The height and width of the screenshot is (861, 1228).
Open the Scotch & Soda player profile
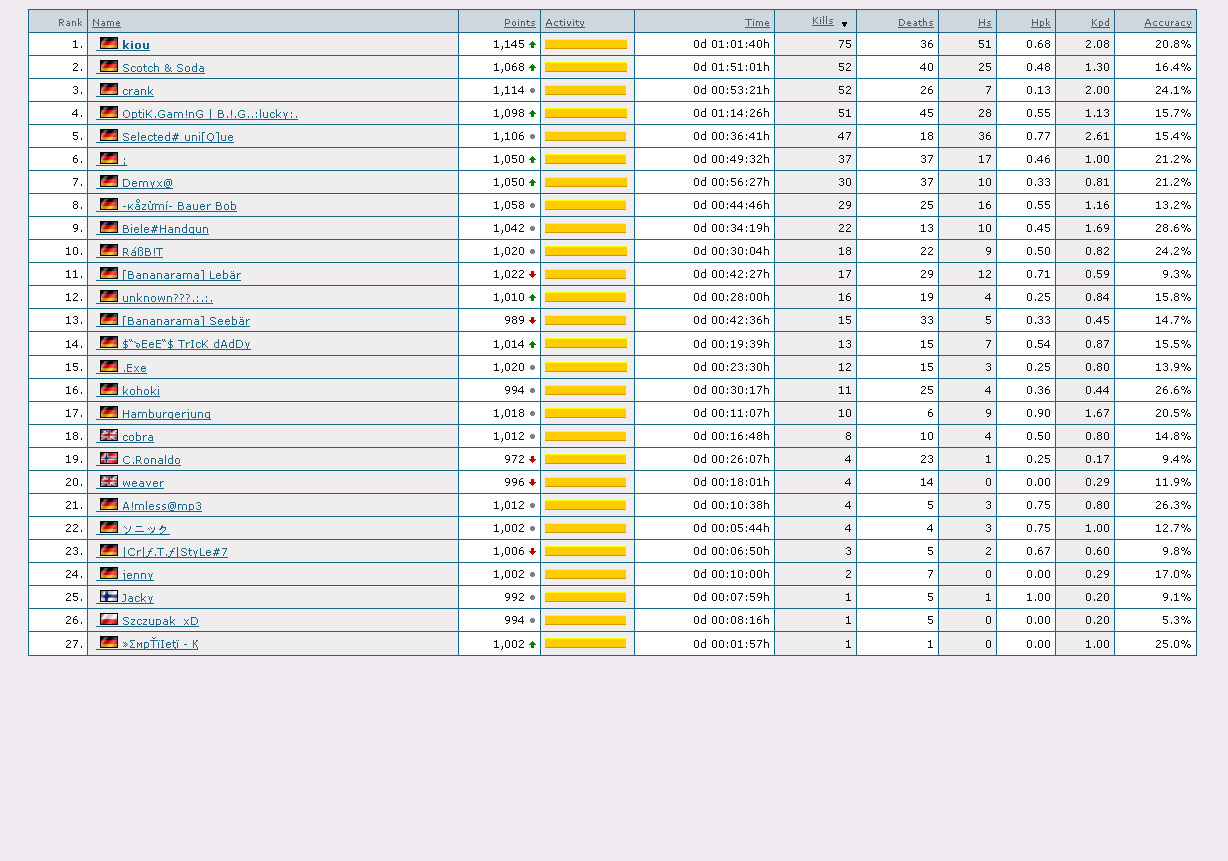(x=163, y=68)
